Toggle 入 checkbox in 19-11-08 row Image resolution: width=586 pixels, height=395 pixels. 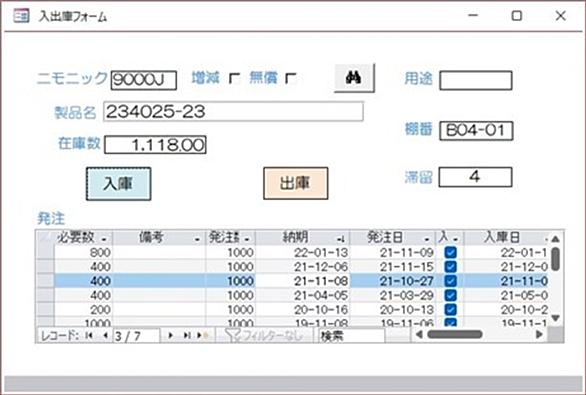tap(451, 323)
